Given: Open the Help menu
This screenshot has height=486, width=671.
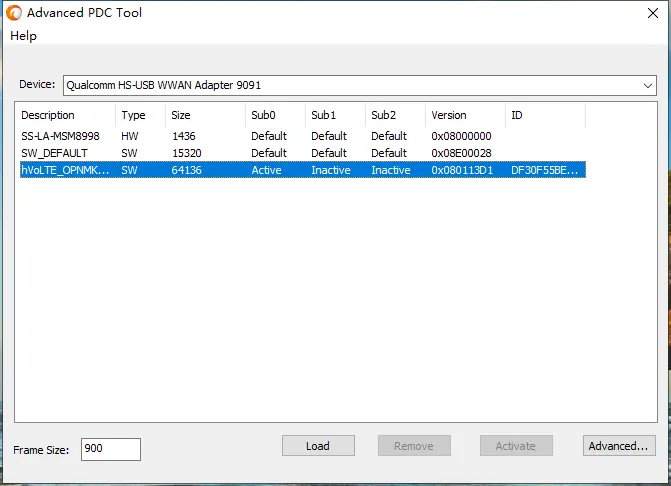Looking at the screenshot, I should point(23,36).
